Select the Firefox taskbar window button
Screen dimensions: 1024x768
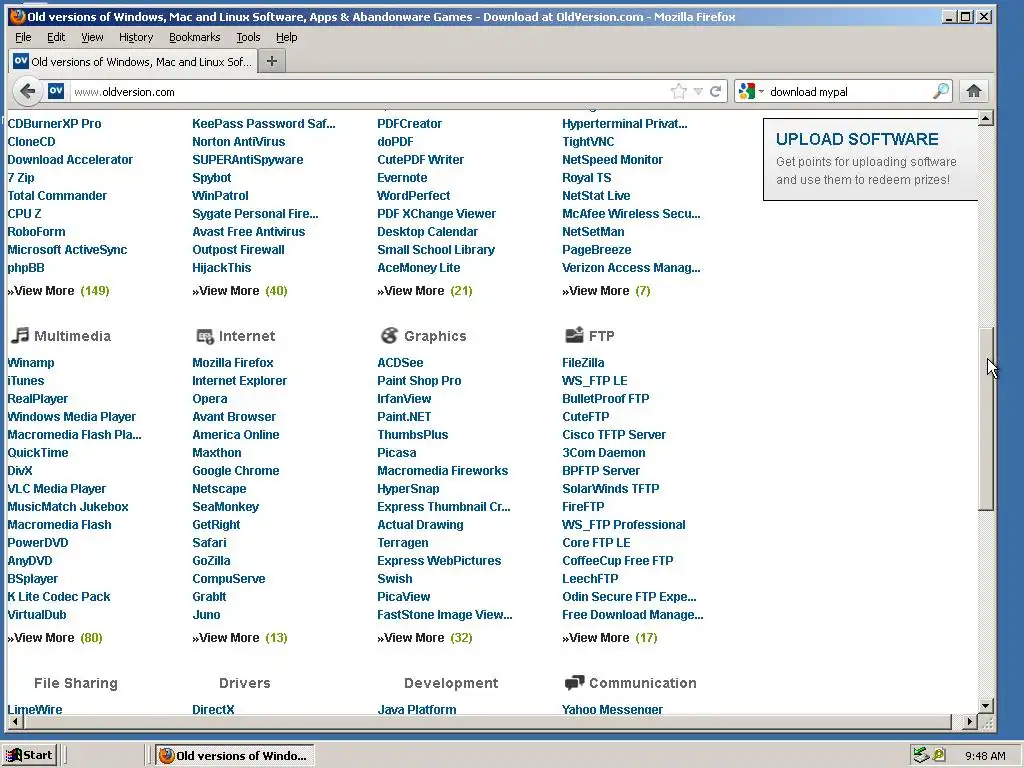click(235, 756)
